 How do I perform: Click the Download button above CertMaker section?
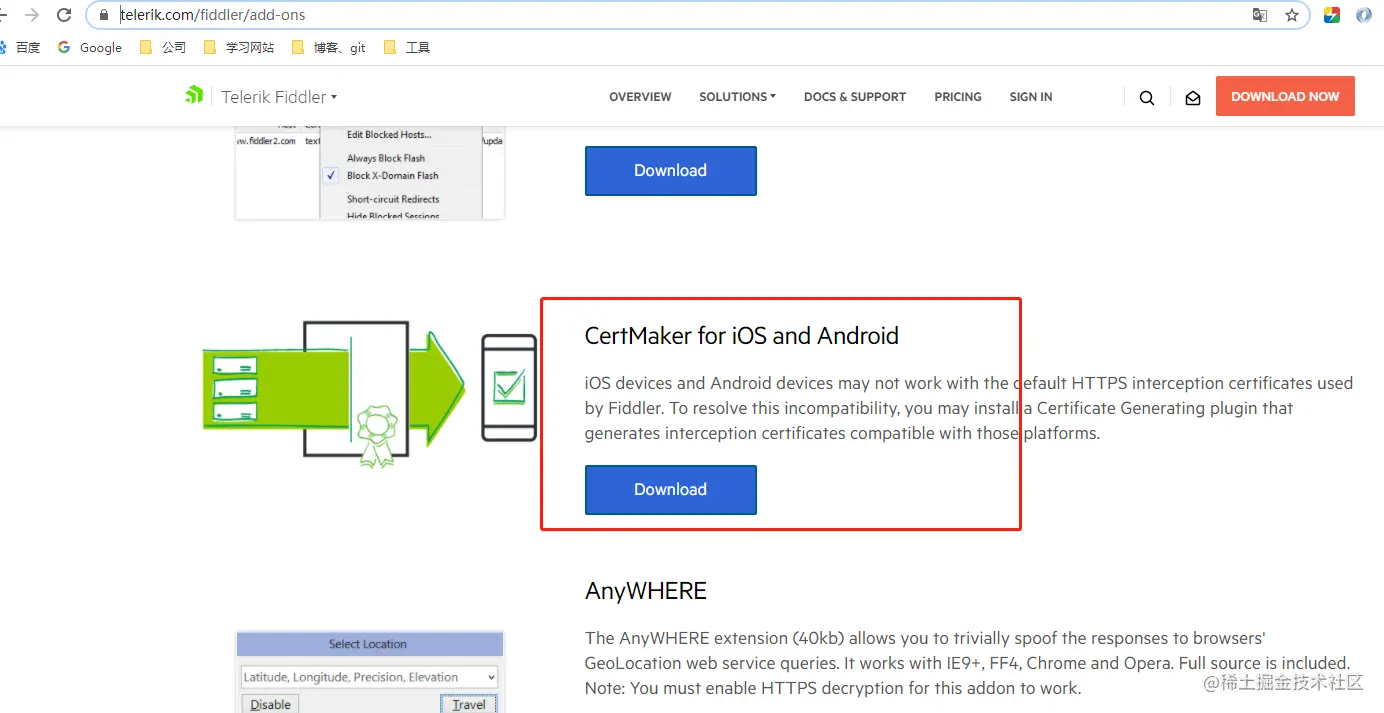pyautogui.click(x=670, y=170)
